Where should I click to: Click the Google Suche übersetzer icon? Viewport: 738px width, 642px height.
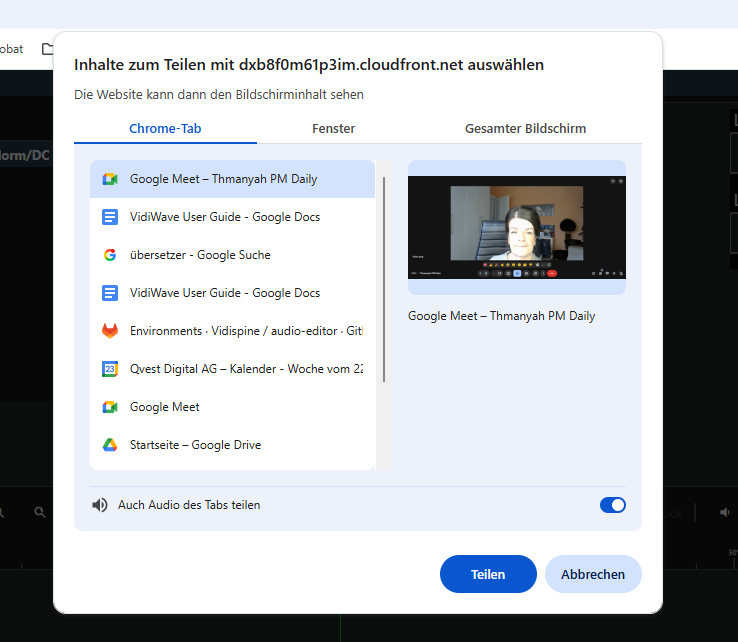tap(110, 255)
